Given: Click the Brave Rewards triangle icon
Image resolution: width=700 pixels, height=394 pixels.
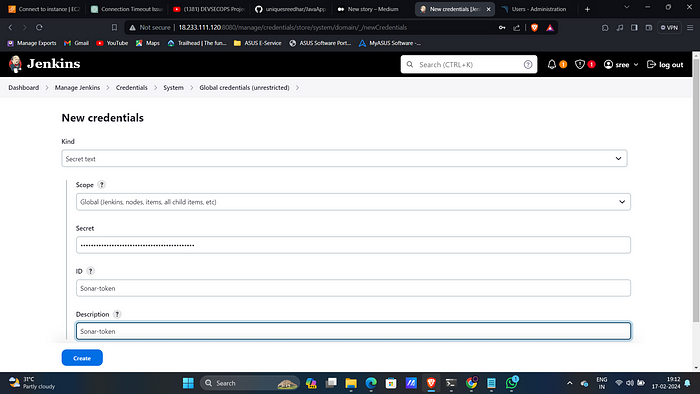Looking at the screenshot, I should coord(550,27).
